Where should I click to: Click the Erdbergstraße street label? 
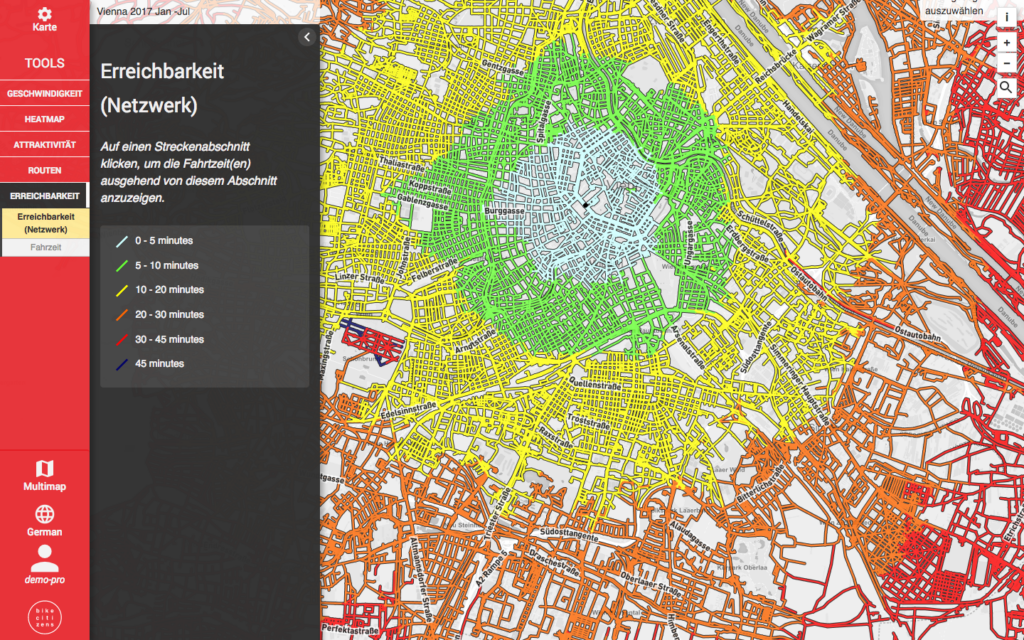[746, 243]
